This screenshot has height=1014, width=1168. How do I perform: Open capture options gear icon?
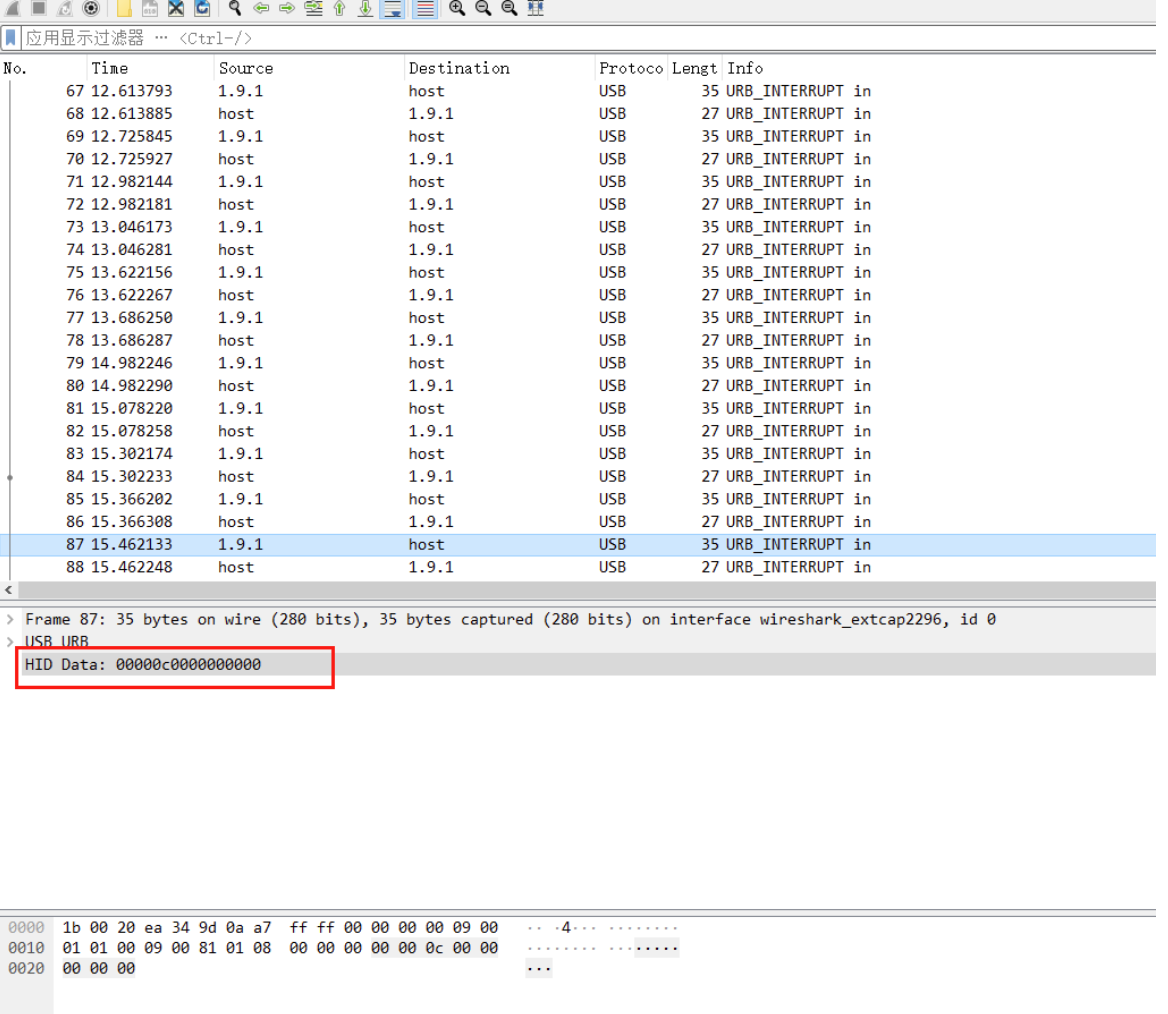(x=91, y=8)
